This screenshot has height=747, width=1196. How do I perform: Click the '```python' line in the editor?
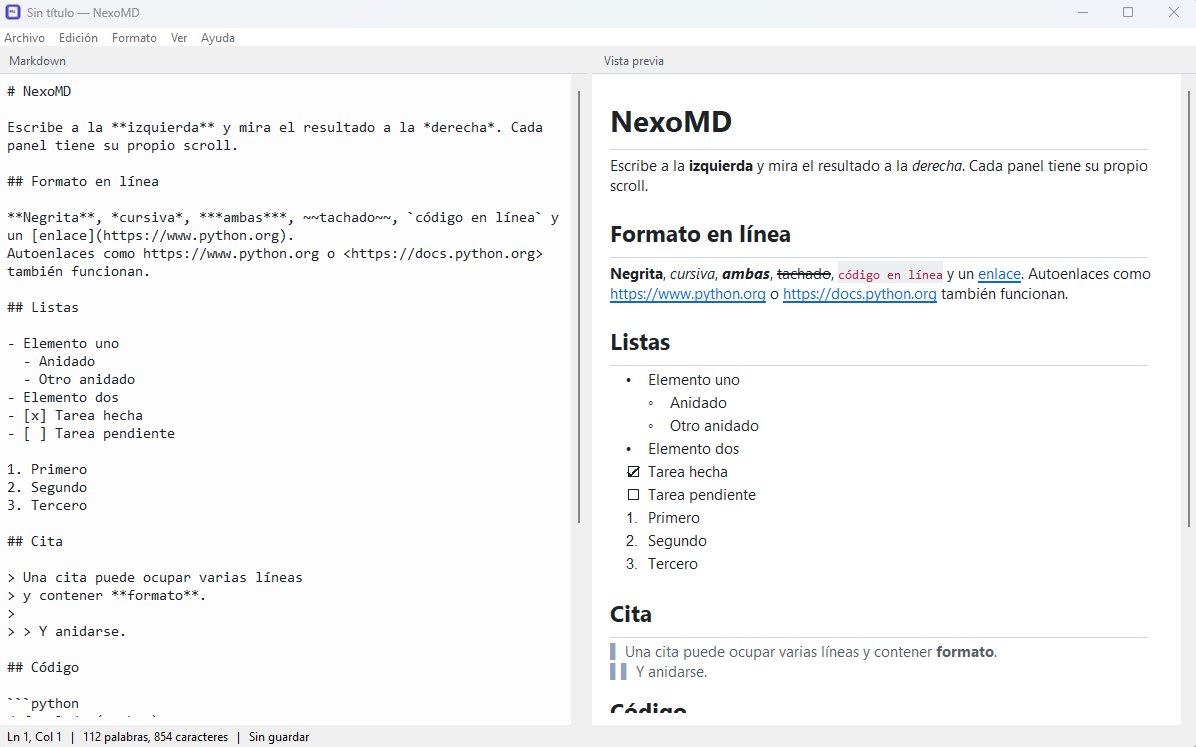[x=43, y=704]
